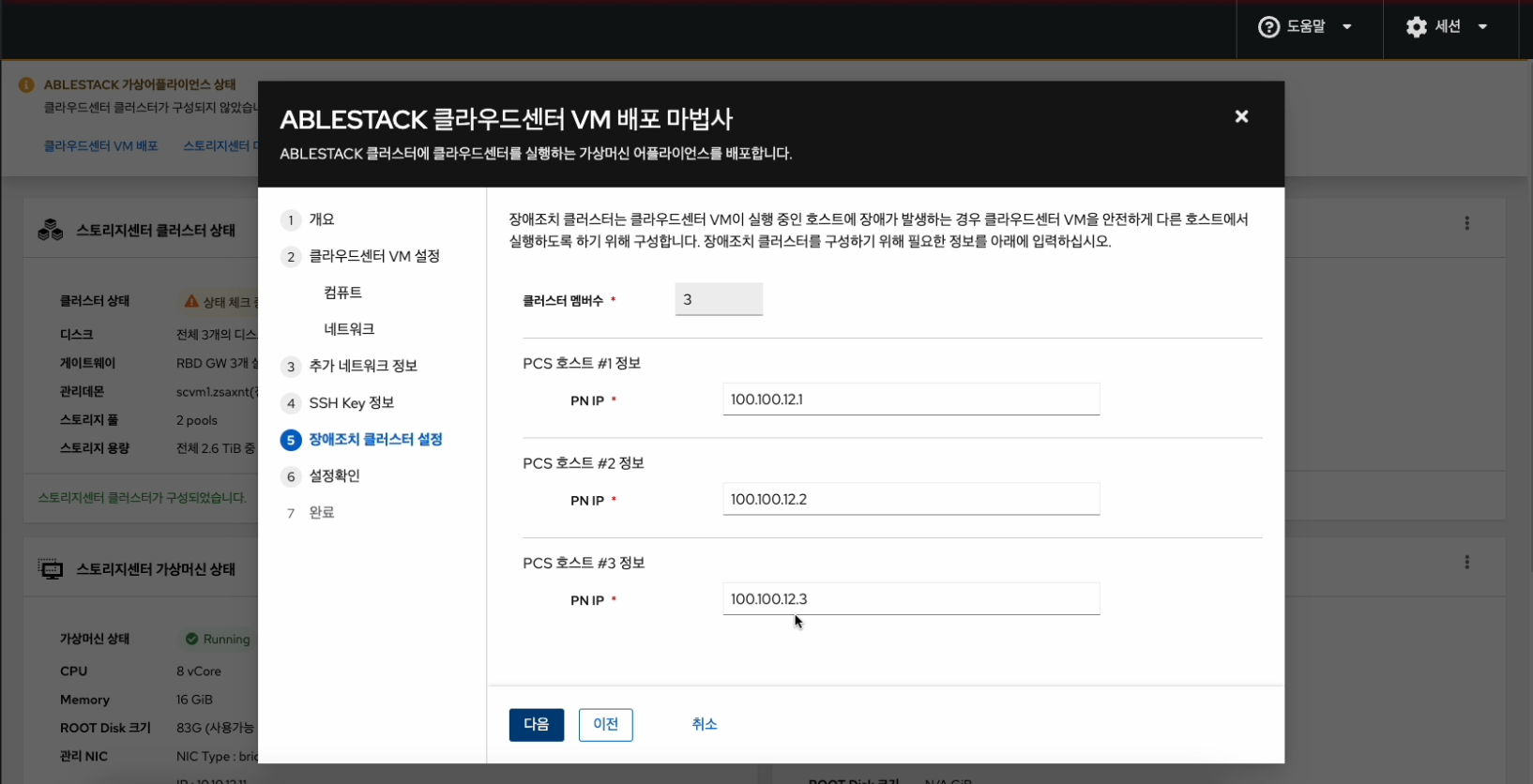Click the '8 vCore' CPU value
The width and height of the screenshot is (1533, 784).
(x=199, y=671)
